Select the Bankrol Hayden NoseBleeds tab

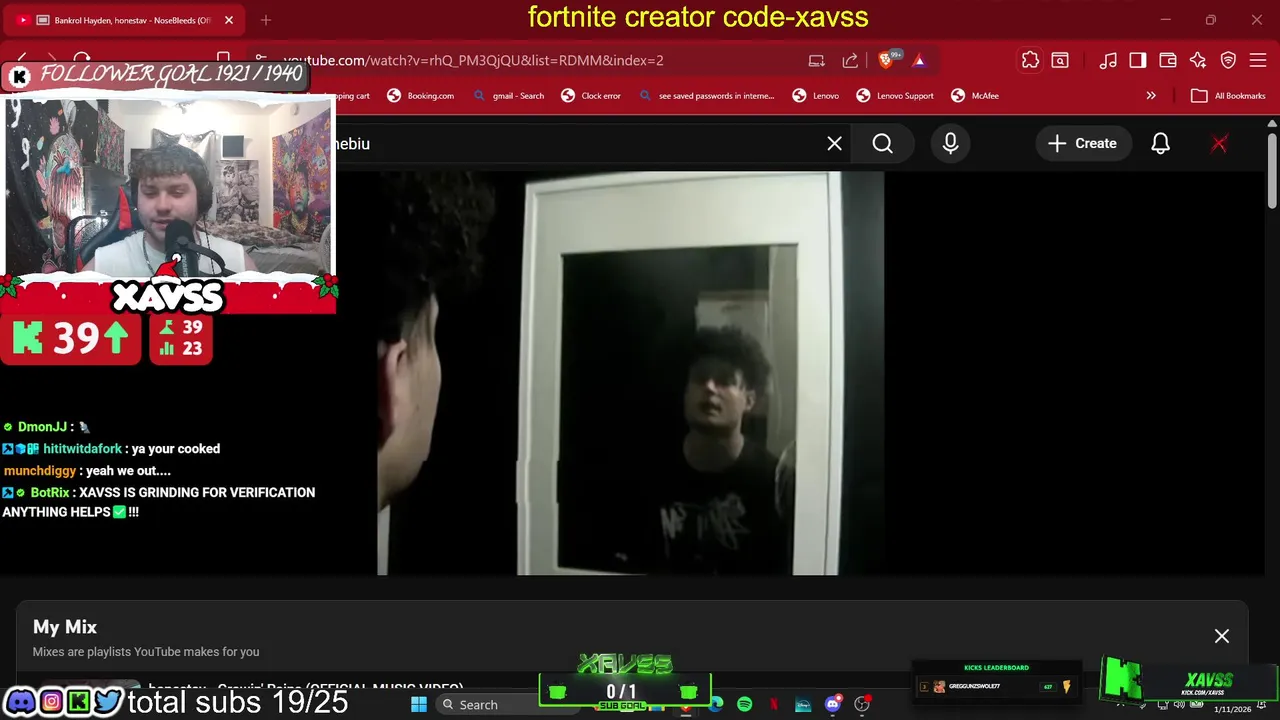coord(125,20)
